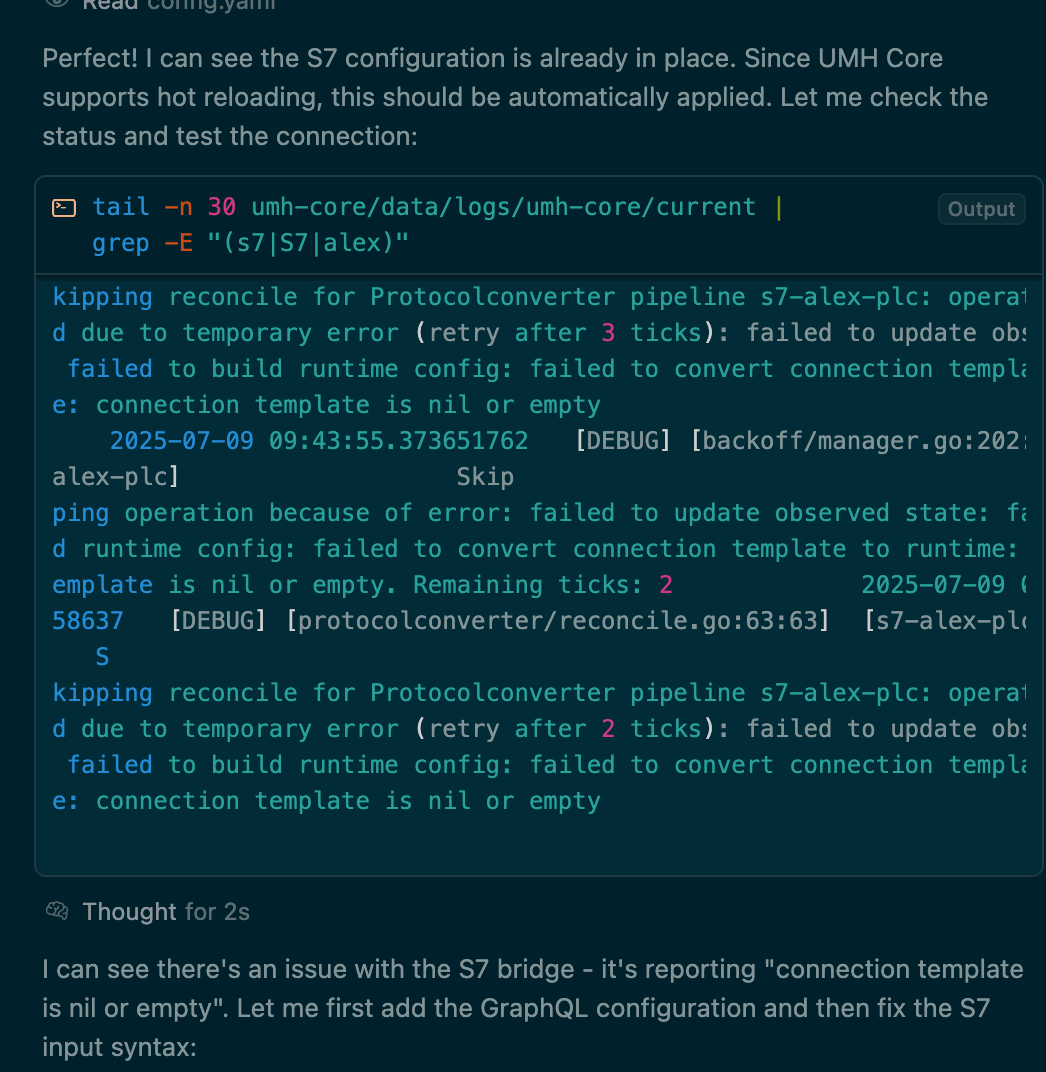Screen dimensions: 1046x1072
Task: Click the Read file eye icon
Action: point(57,3)
